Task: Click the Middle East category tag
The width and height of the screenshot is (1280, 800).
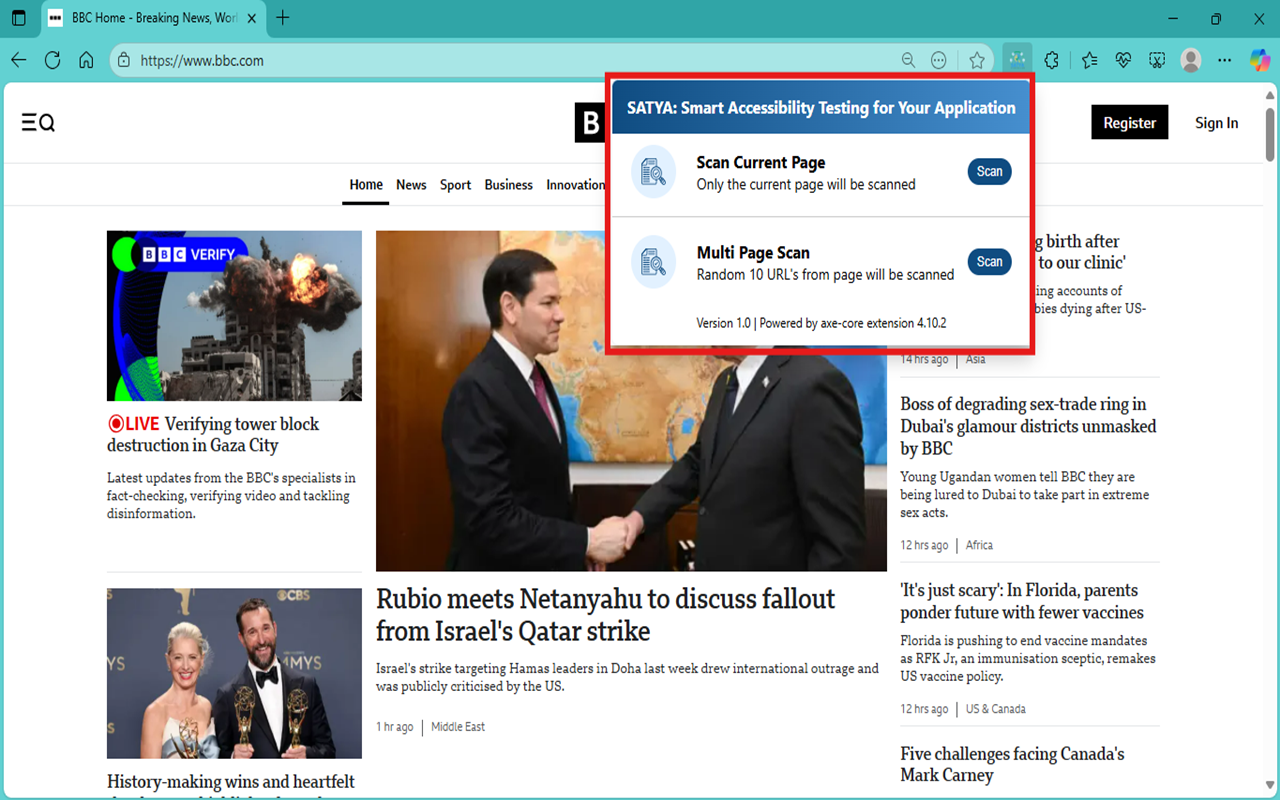Action: point(458,727)
